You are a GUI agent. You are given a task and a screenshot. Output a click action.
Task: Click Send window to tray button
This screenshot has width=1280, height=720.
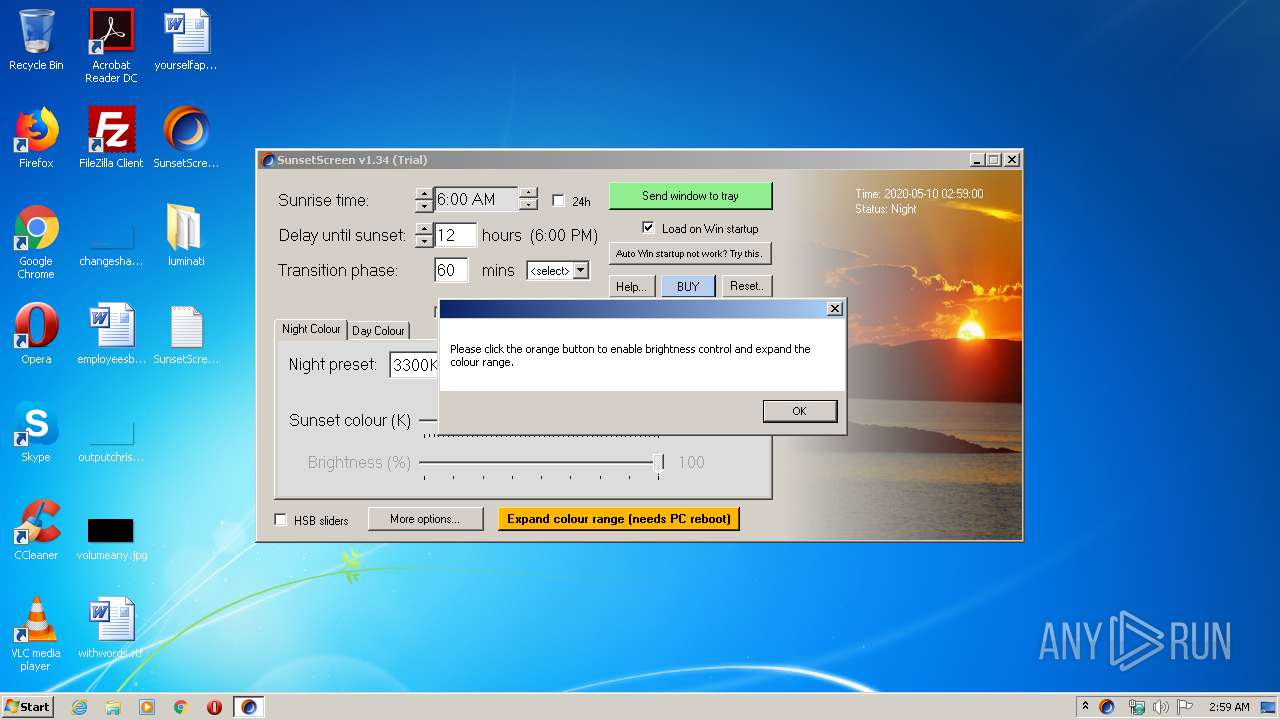[690, 196]
